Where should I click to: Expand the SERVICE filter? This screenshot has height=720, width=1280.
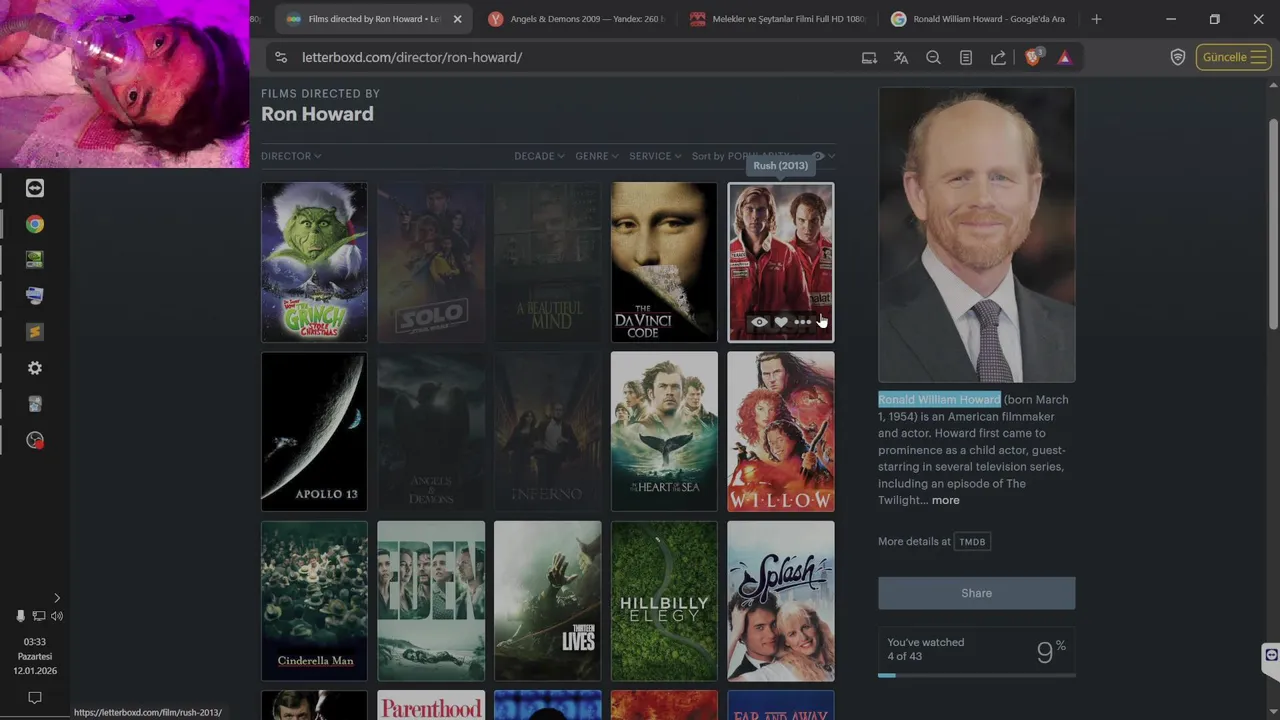coord(655,156)
